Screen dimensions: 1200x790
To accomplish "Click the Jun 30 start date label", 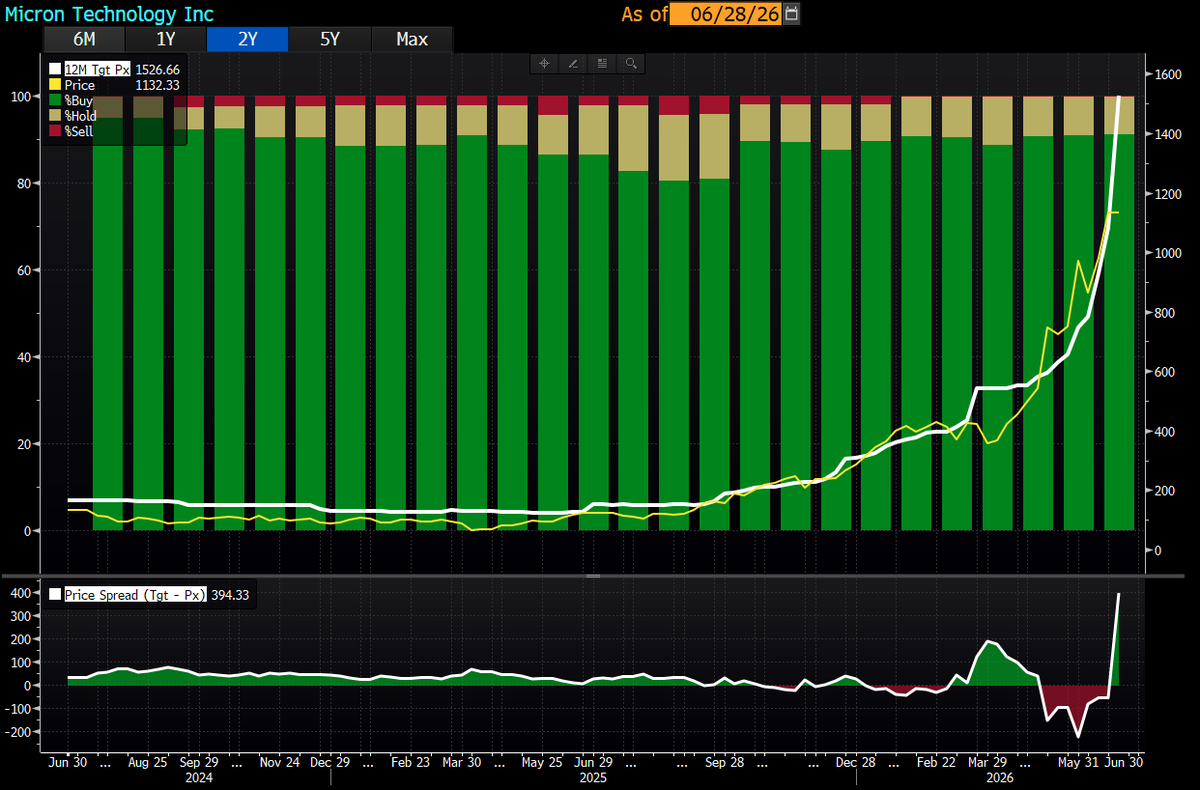I will coord(68,761).
